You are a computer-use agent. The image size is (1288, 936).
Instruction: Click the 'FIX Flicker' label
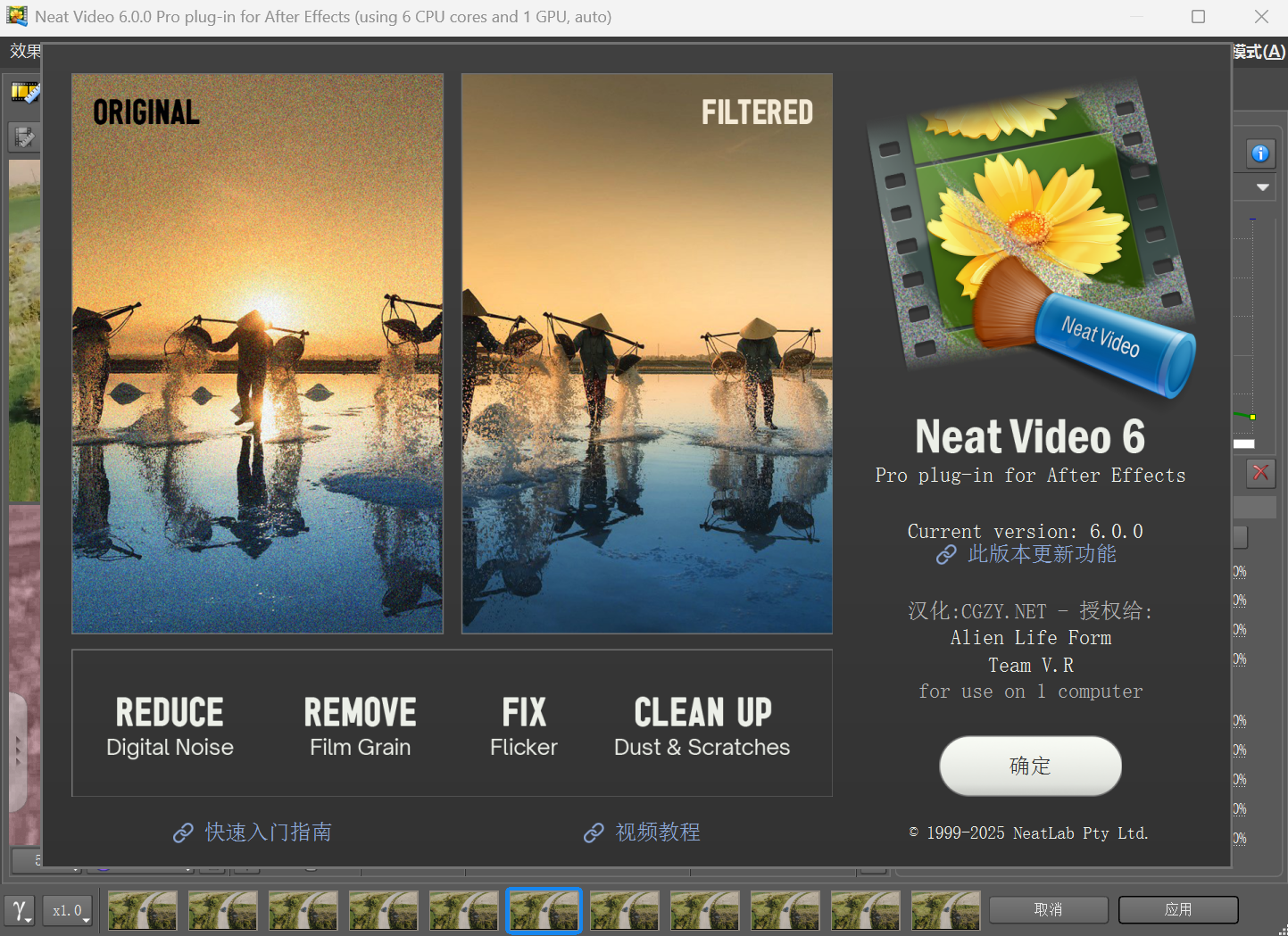524,726
